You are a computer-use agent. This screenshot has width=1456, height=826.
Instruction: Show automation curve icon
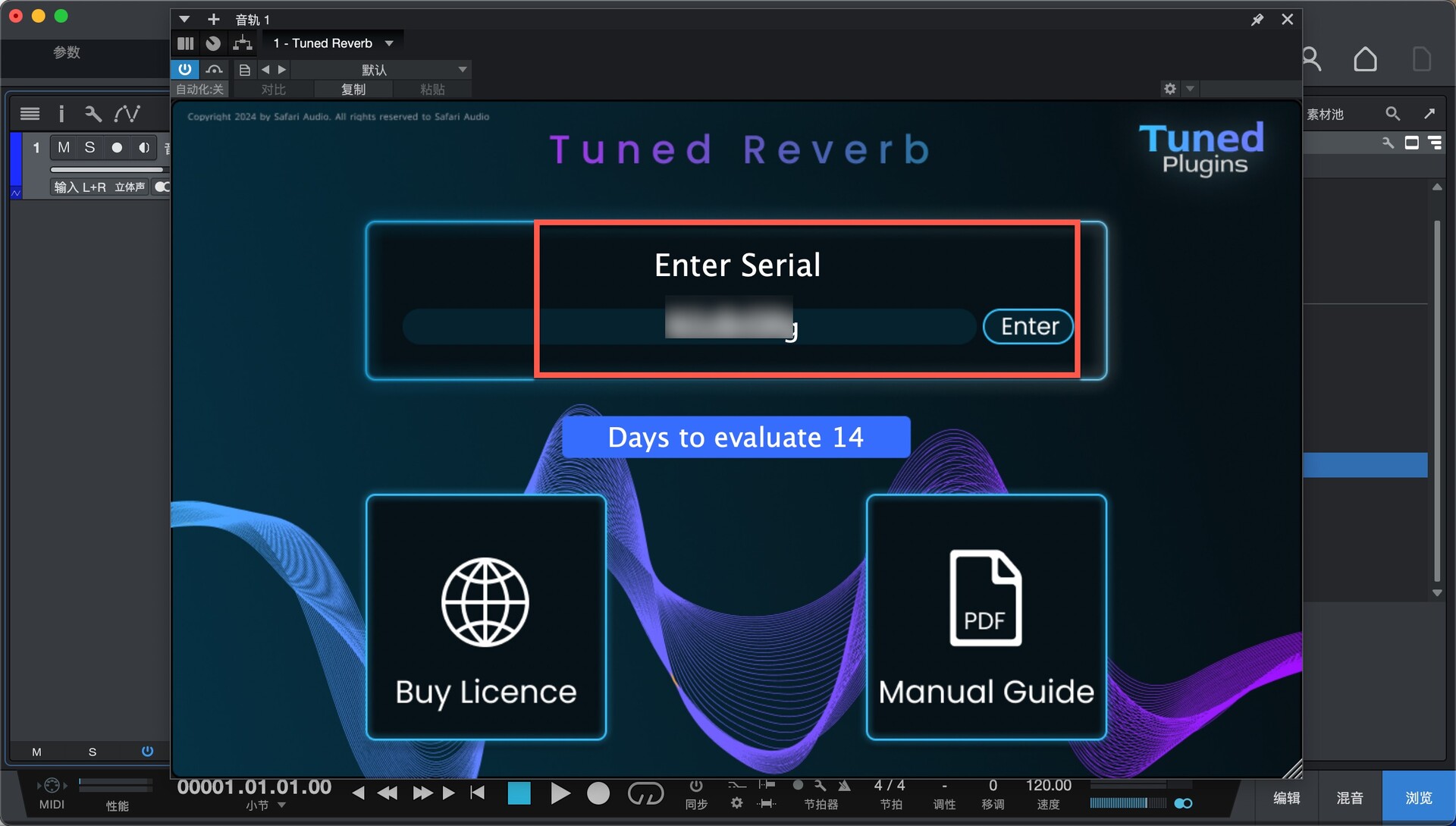(127, 114)
